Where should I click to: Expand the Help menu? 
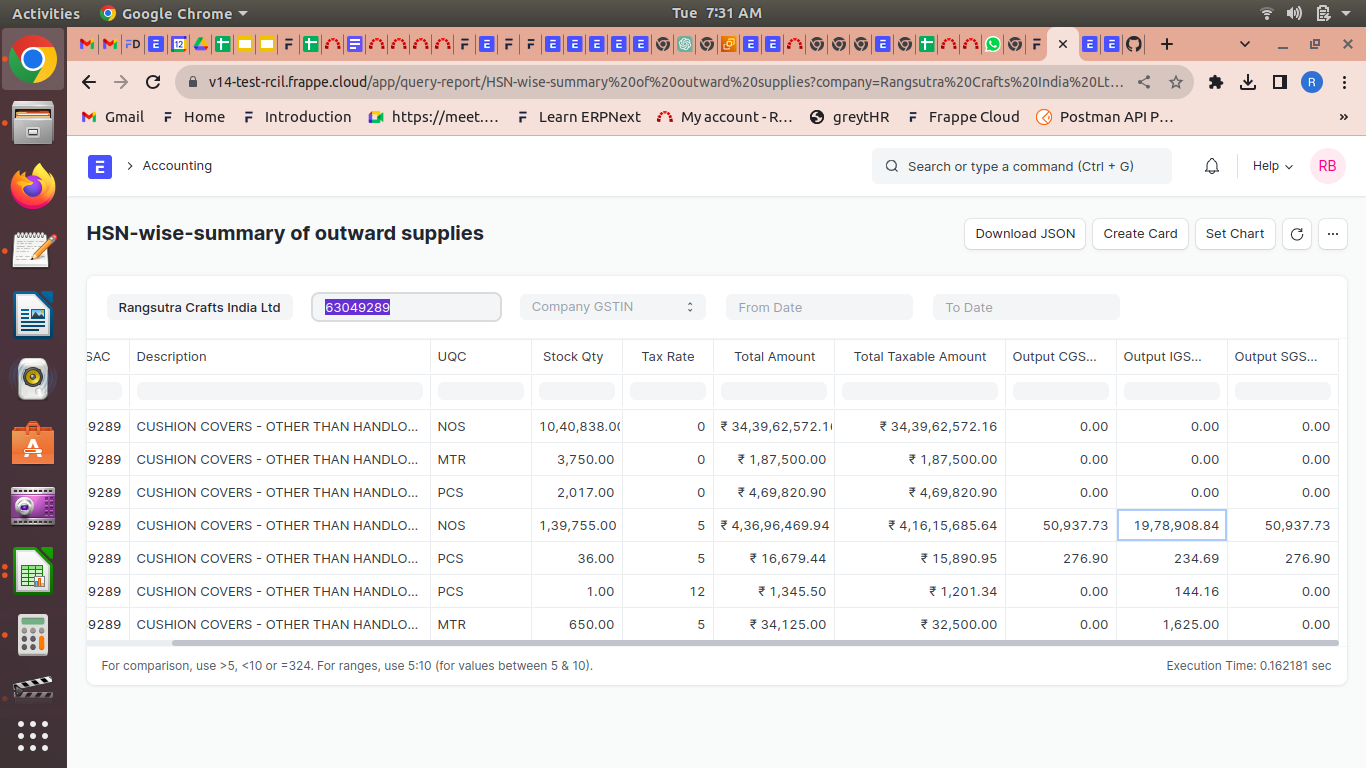point(1271,166)
